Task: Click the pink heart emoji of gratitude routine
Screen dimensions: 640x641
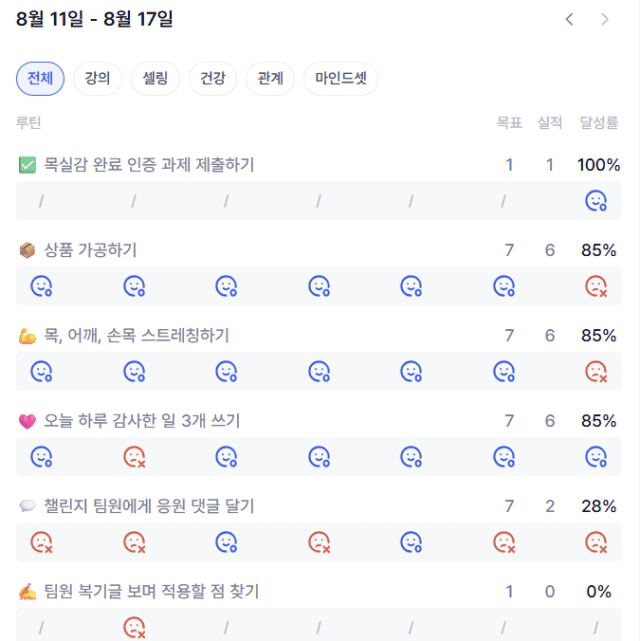Action: click(x=27, y=421)
